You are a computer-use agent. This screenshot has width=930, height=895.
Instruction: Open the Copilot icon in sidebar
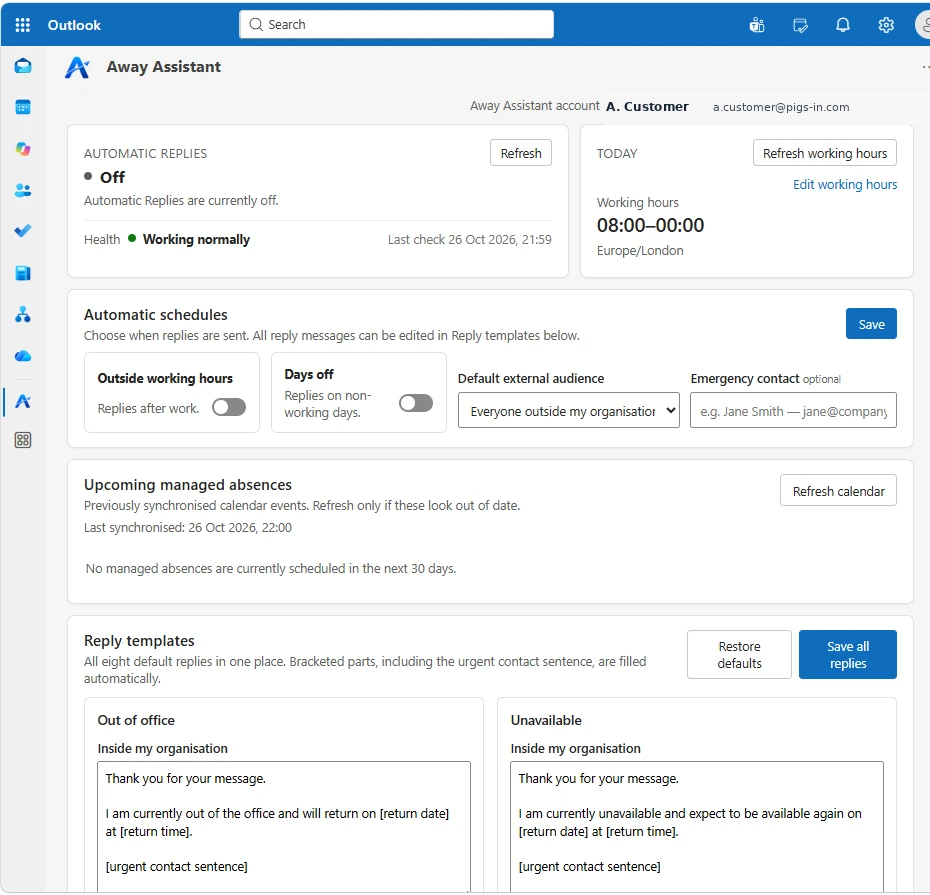[x=23, y=149]
